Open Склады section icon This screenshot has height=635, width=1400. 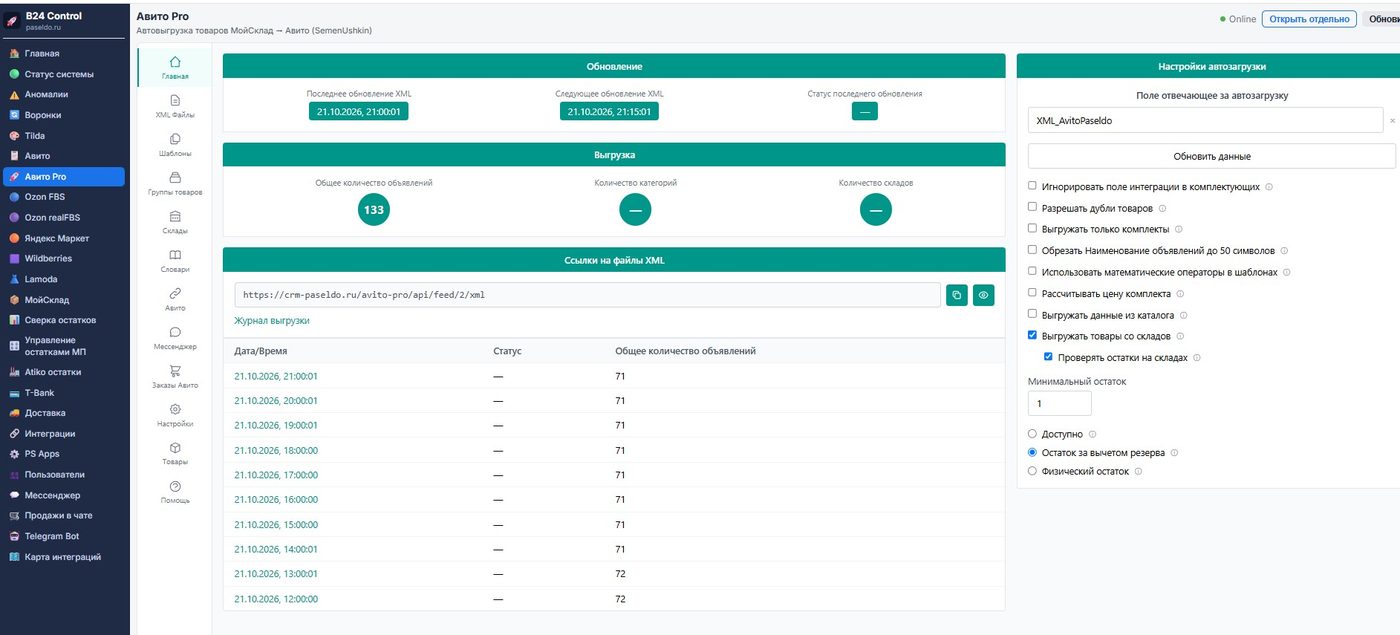[x=175, y=216]
